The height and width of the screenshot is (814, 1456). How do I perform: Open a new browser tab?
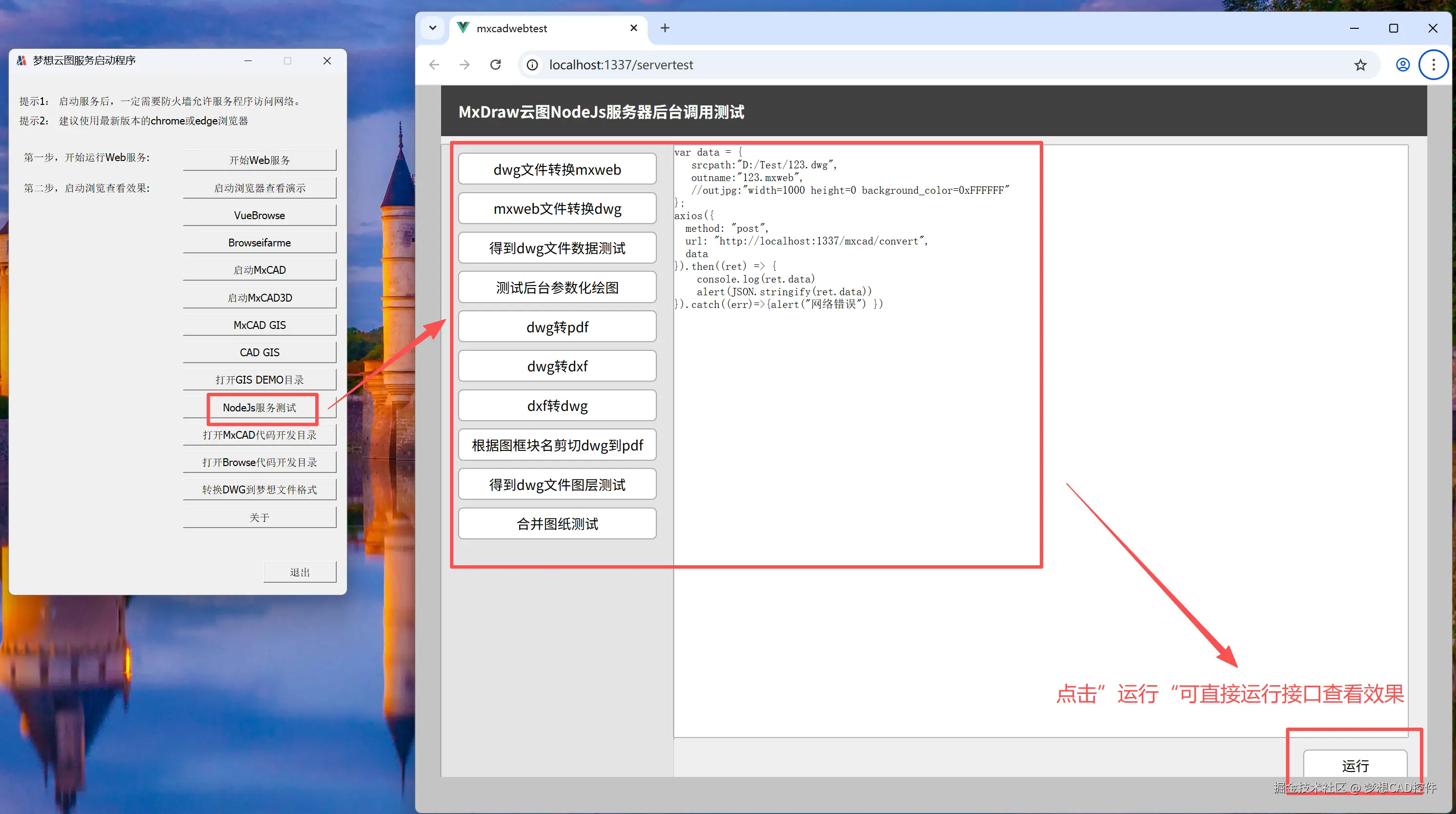pyautogui.click(x=665, y=28)
